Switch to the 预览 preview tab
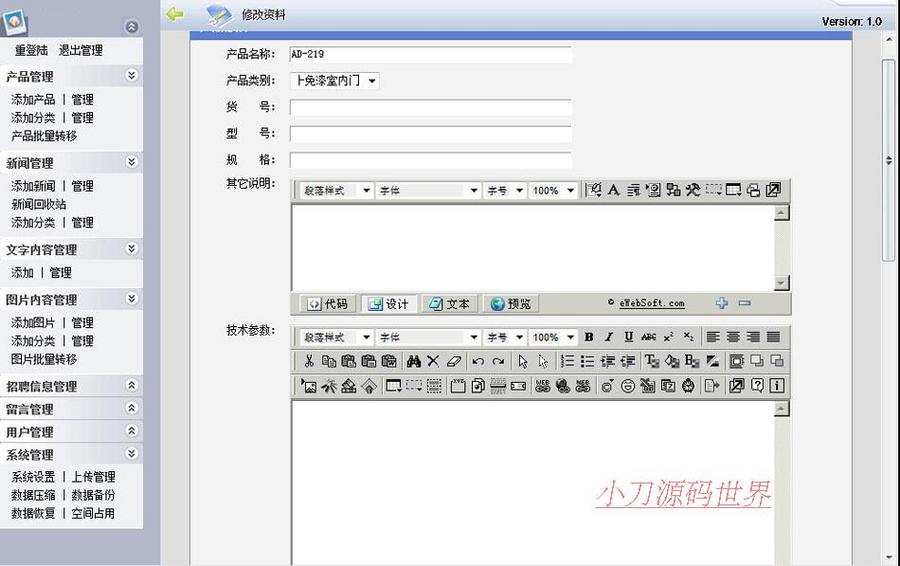Image resolution: width=900 pixels, height=566 pixels. coord(511,304)
